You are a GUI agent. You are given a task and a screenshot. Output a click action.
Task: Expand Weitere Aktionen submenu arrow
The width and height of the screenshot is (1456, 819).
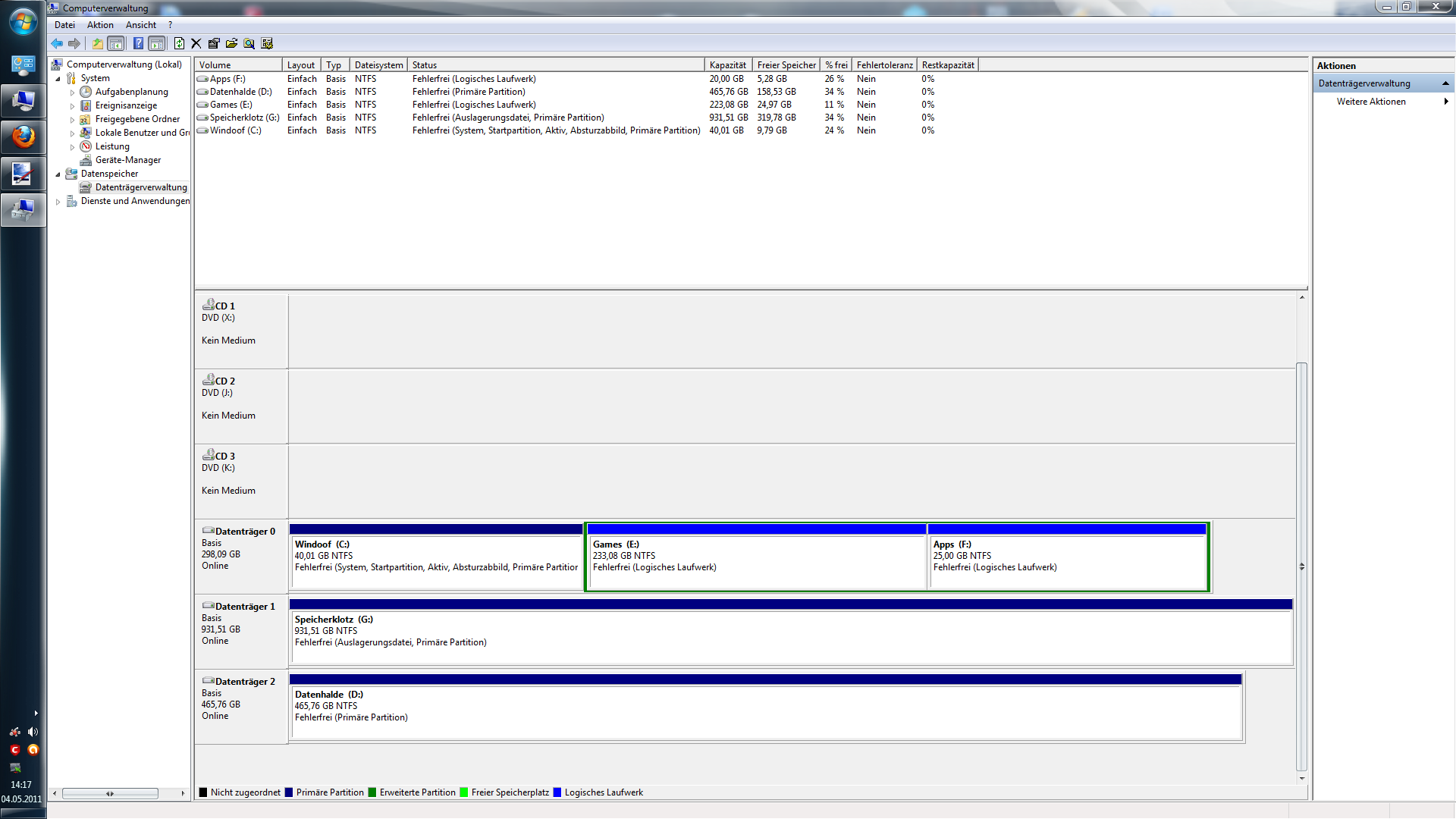(1445, 102)
